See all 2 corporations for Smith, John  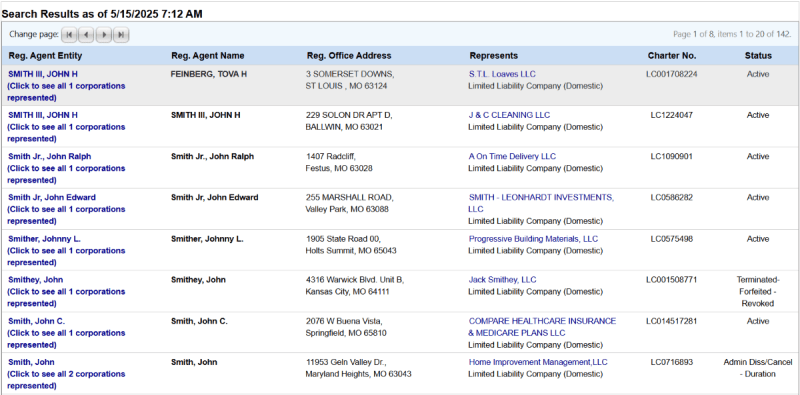coord(66,380)
